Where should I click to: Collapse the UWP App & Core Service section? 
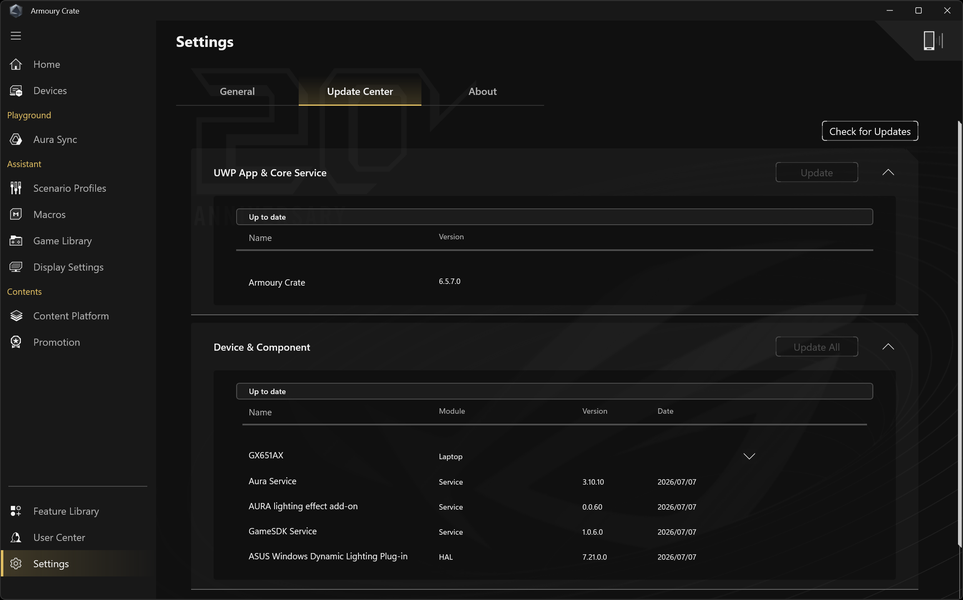(x=888, y=173)
